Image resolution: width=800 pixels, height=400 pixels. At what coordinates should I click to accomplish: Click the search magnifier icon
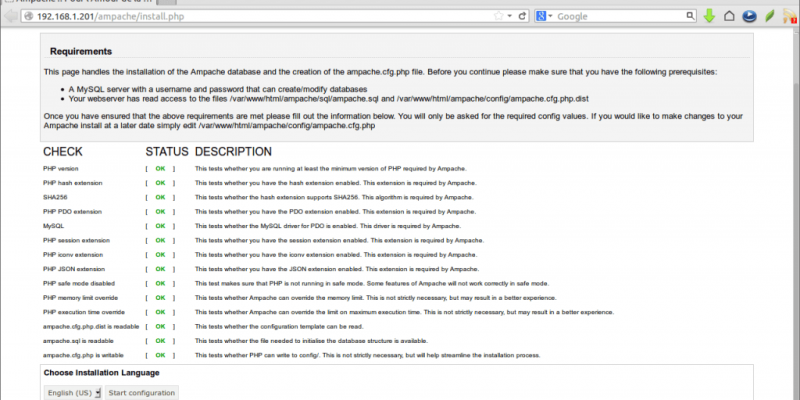[690, 16]
